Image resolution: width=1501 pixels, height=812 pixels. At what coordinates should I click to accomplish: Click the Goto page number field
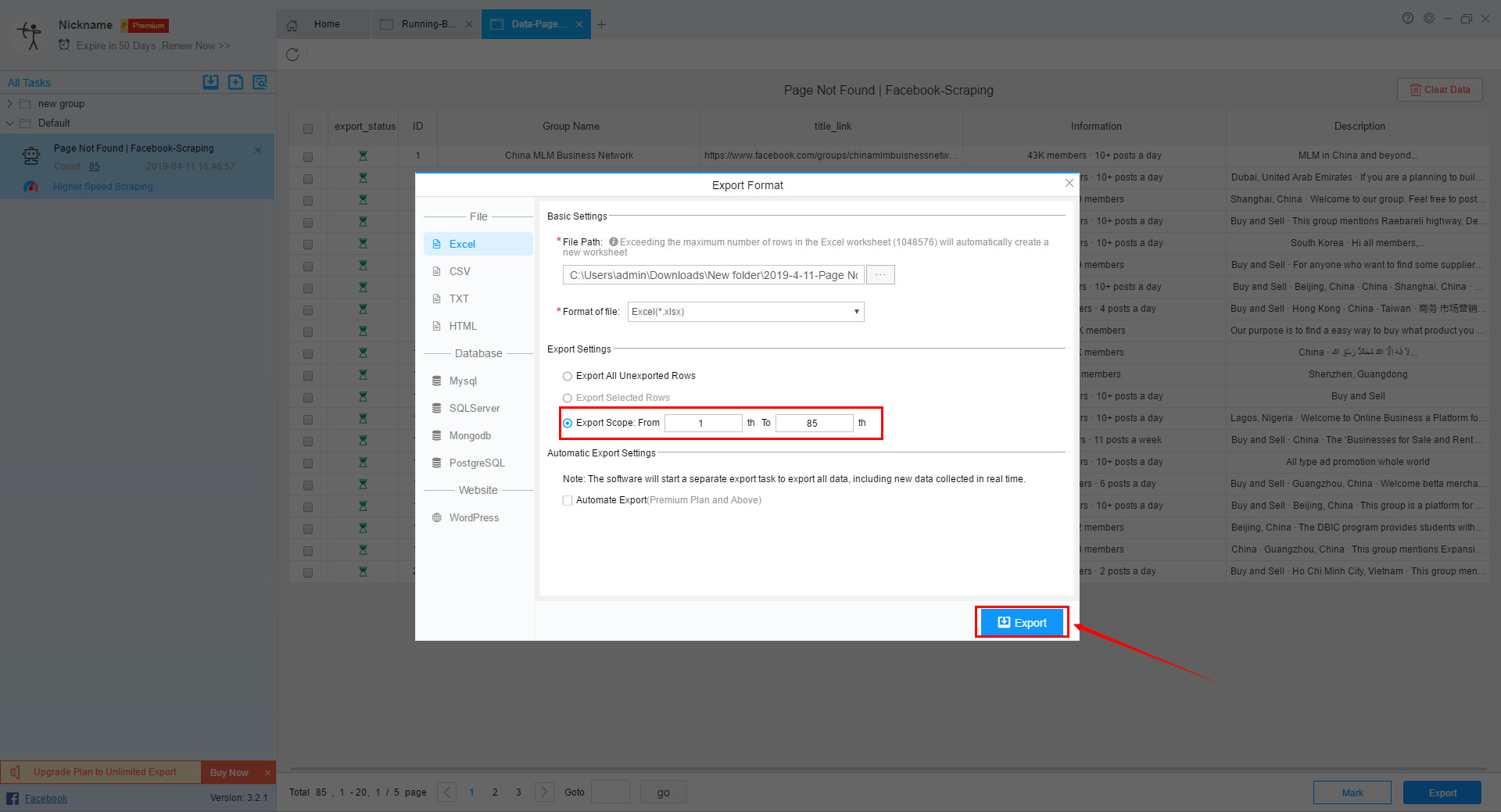(x=610, y=792)
